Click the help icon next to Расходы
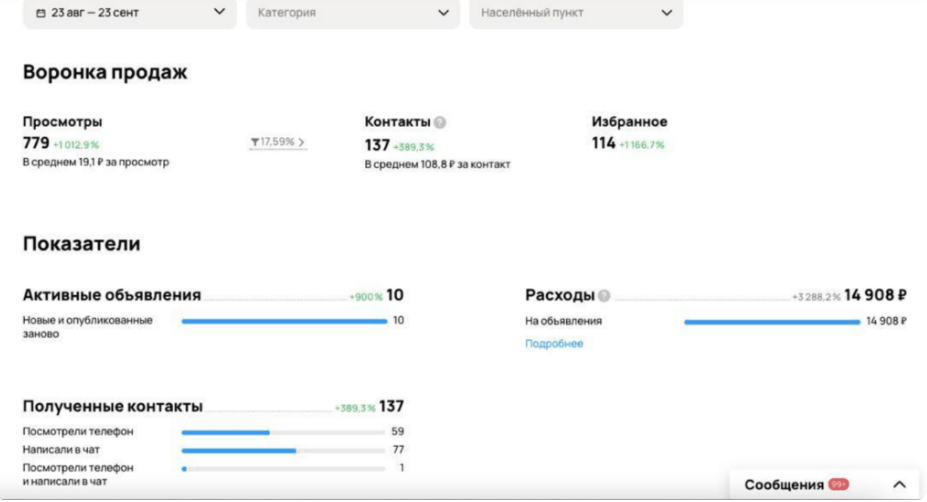The width and height of the screenshot is (927, 502). tap(604, 296)
